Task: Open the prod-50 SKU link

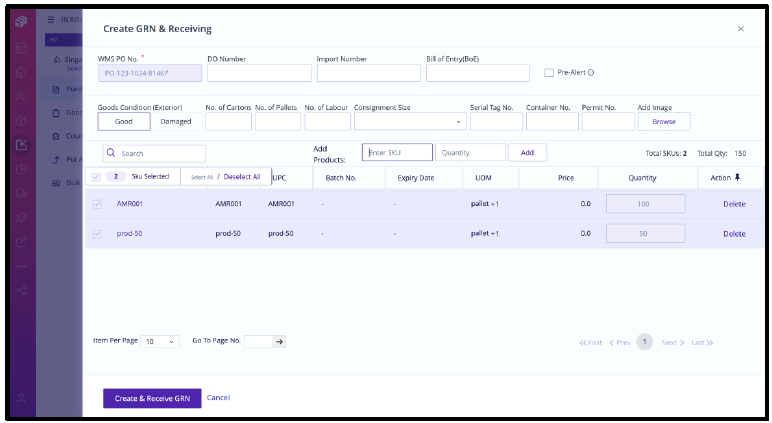Action: click(x=129, y=234)
